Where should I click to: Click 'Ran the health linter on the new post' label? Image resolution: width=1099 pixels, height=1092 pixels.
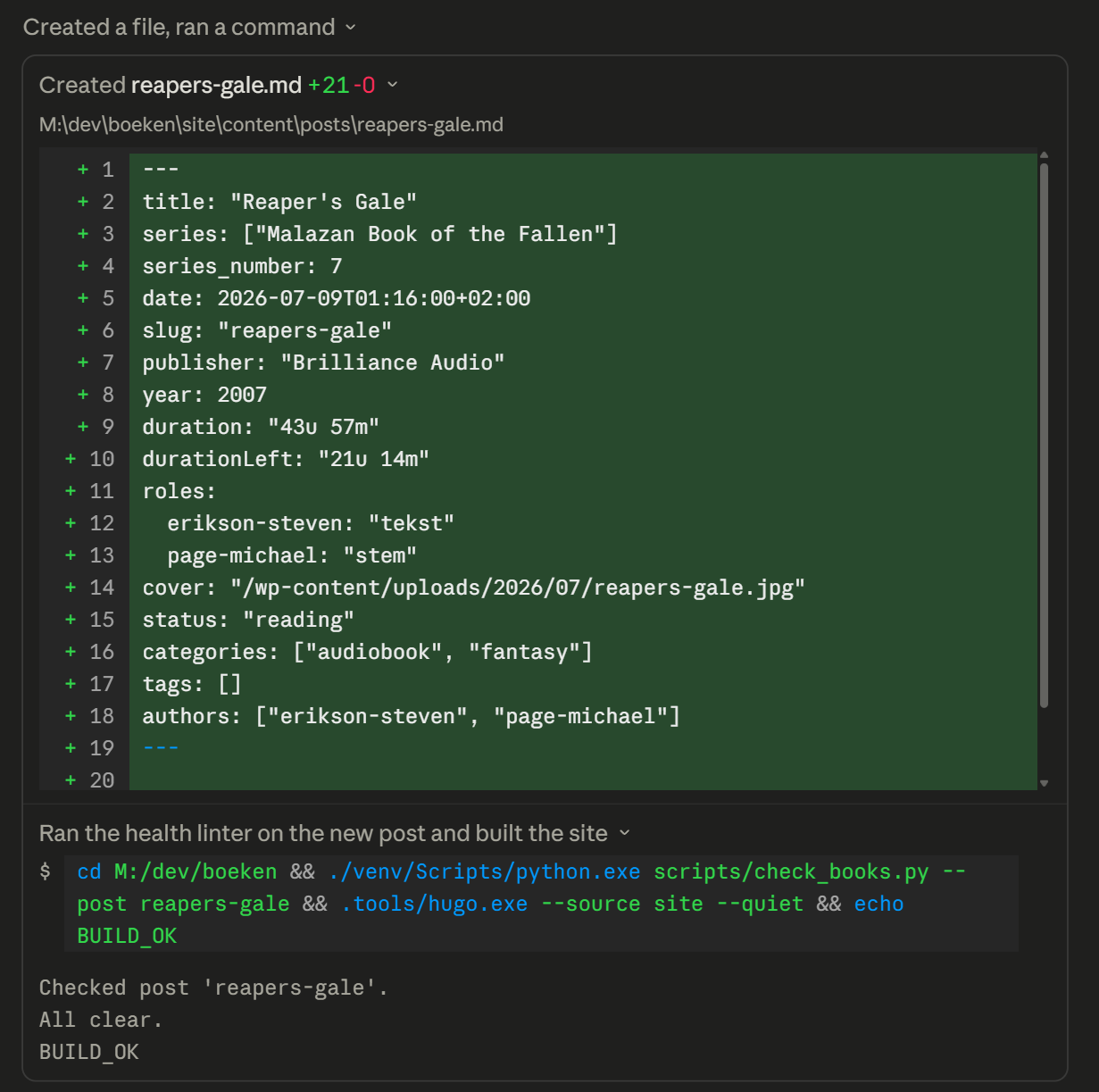[x=323, y=833]
